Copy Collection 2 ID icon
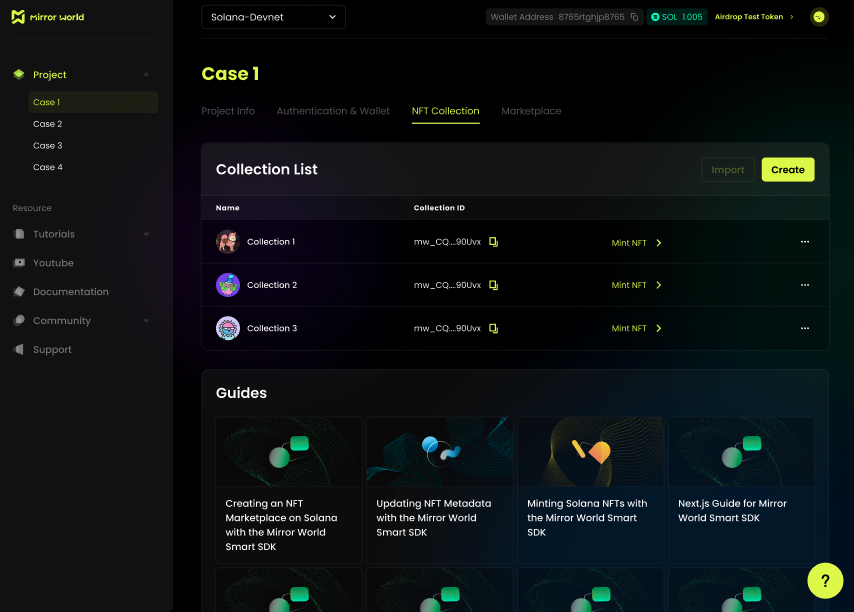Image resolution: width=854 pixels, height=612 pixels. pos(493,285)
